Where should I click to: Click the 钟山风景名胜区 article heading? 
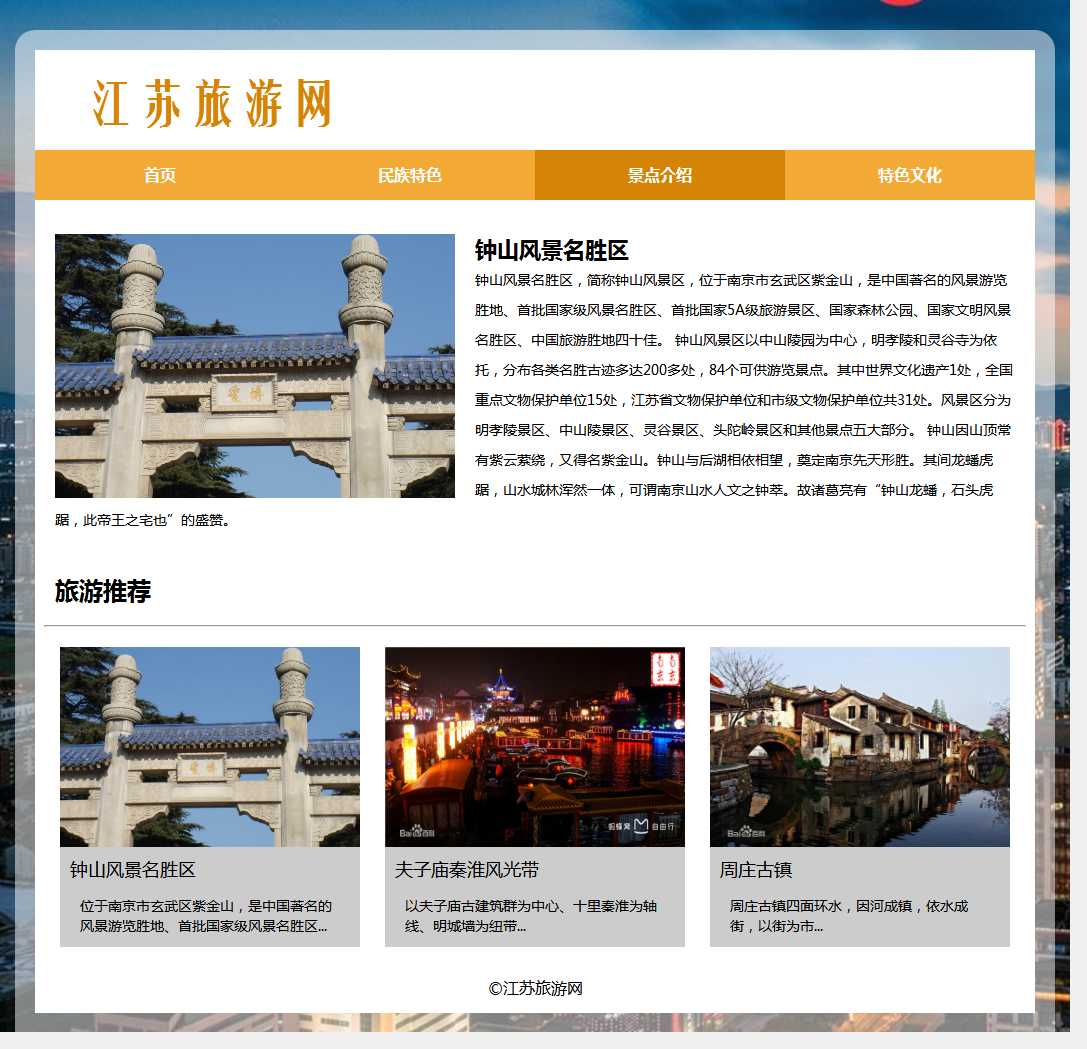[x=552, y=250]
